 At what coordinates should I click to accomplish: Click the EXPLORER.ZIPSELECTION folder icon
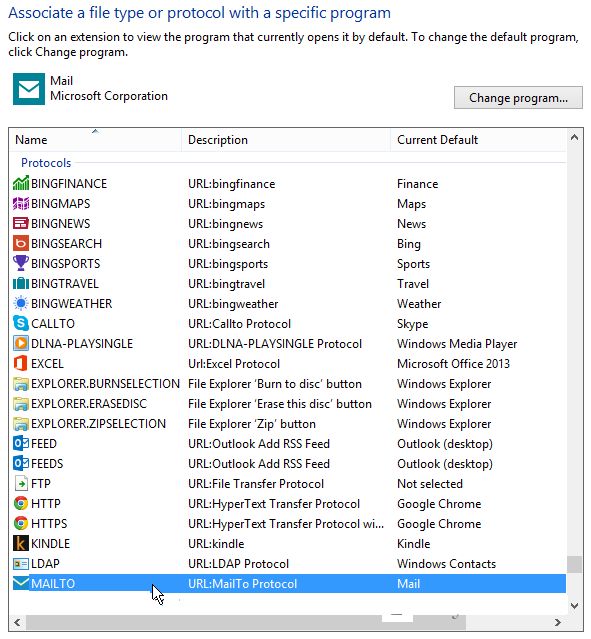coord(21,423)
